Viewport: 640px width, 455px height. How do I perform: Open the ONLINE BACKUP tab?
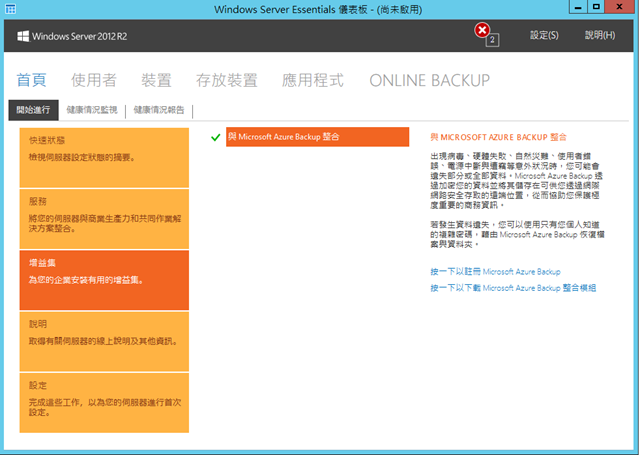point(429,80)
